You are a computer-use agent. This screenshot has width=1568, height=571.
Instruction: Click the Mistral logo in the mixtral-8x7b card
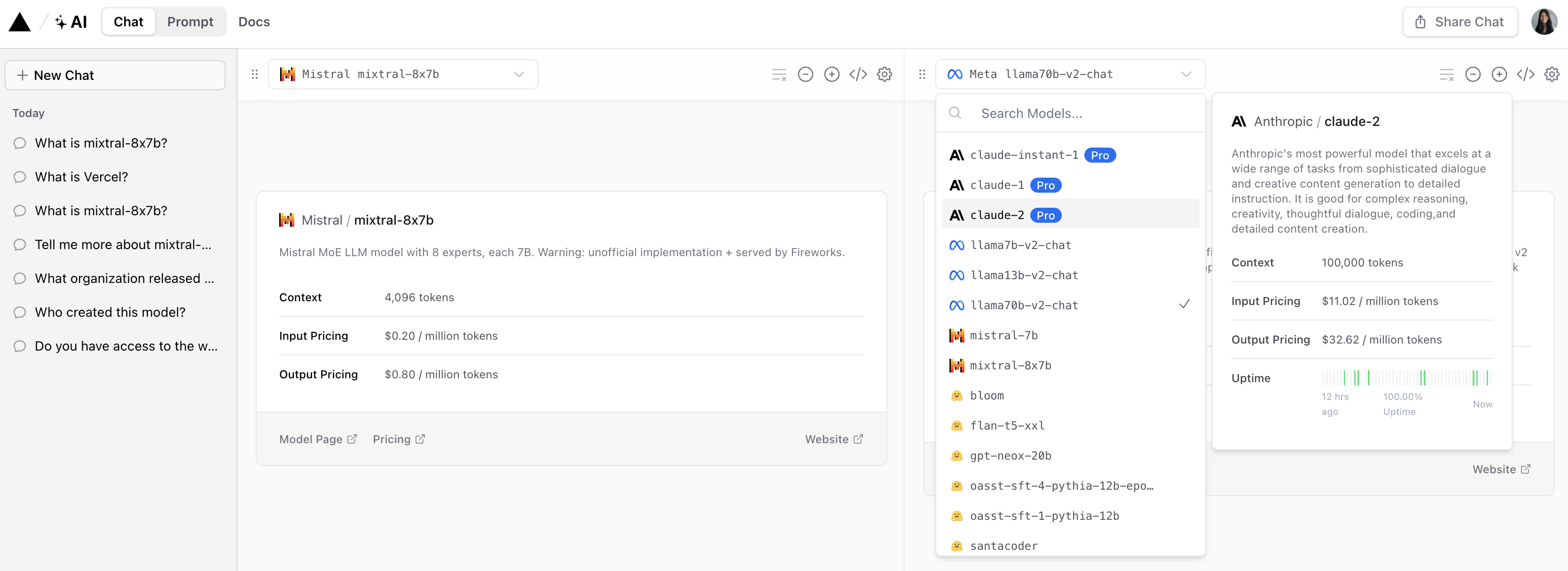tap(287, 220)
